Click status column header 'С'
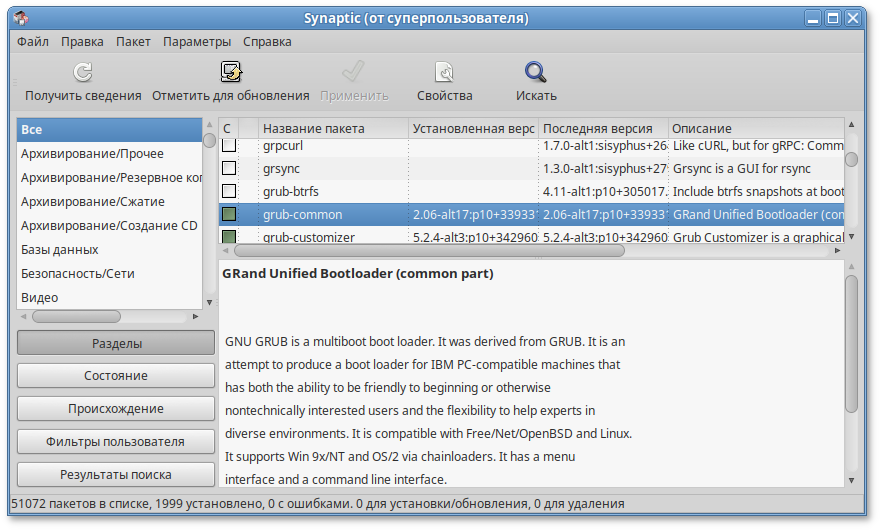The height and width of the screenshot is (530, 880). click(227, 129)
